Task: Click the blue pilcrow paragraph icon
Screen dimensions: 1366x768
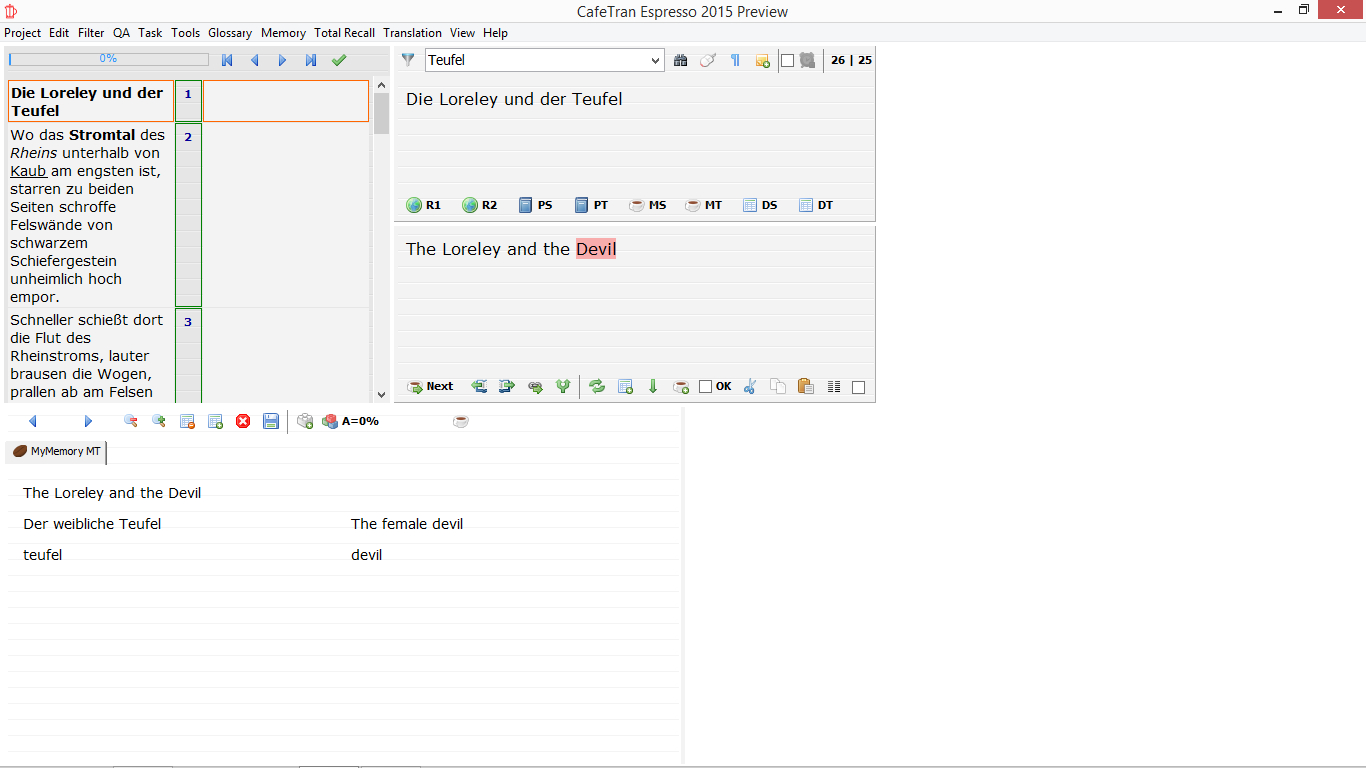Action: [735, 60]
